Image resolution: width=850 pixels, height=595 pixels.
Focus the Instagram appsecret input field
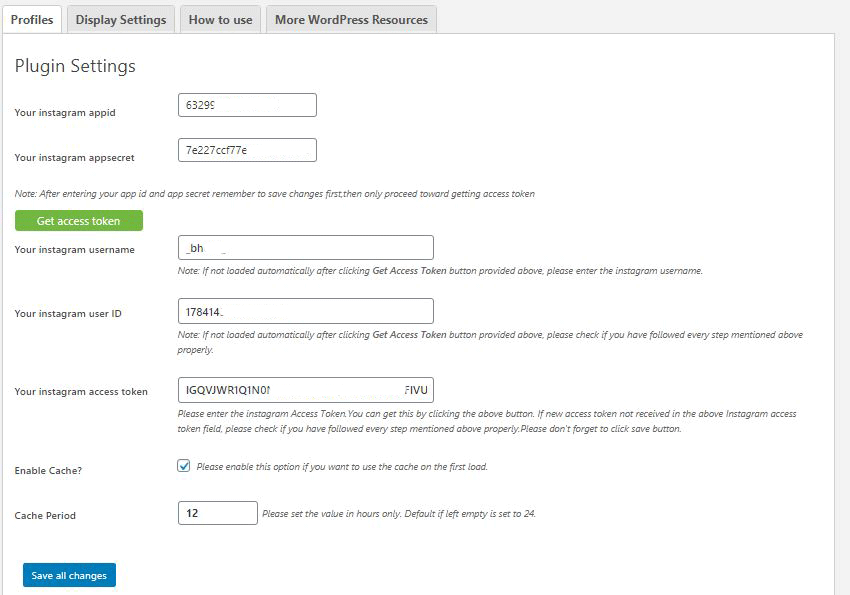point(247,150)
